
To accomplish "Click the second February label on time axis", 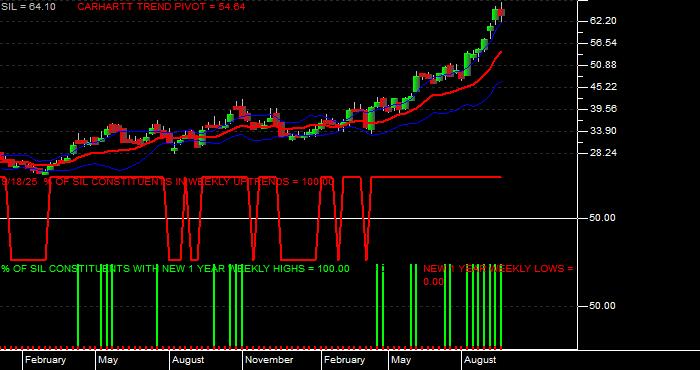I will [344, 360].
